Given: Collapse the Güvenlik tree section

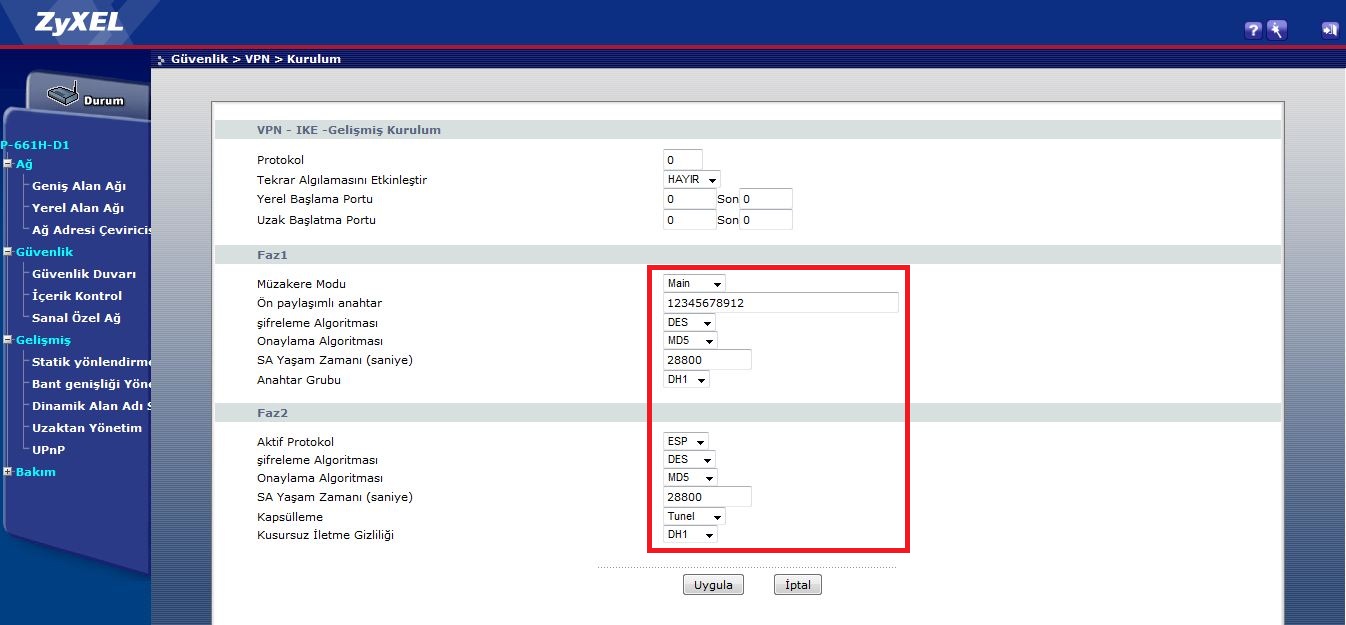Looking at the screenshot, I should [x=7, y=252].
